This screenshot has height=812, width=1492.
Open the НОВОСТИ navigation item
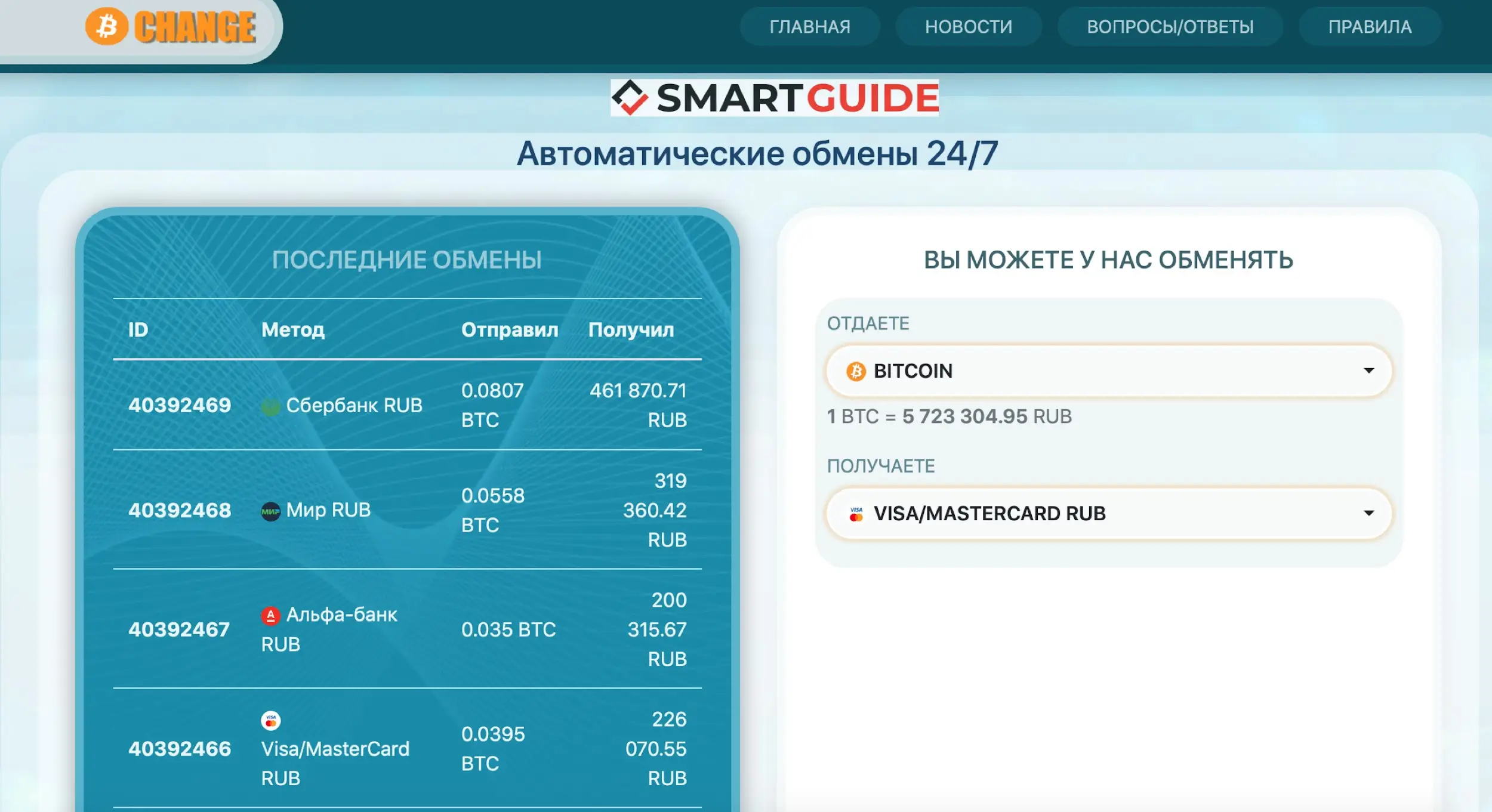(x=968, y=27)
